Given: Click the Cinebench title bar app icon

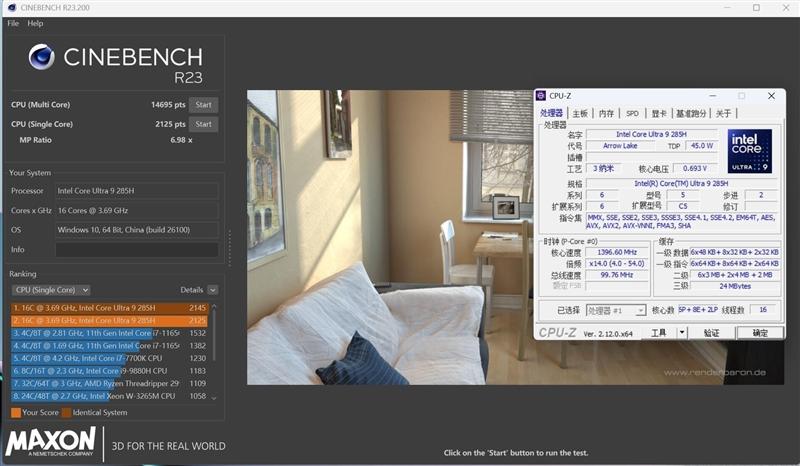Looking at the screenshot, I should pos(7,6).
